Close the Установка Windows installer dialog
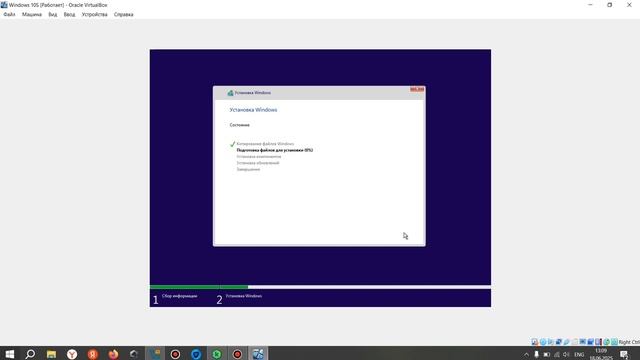 417,89
